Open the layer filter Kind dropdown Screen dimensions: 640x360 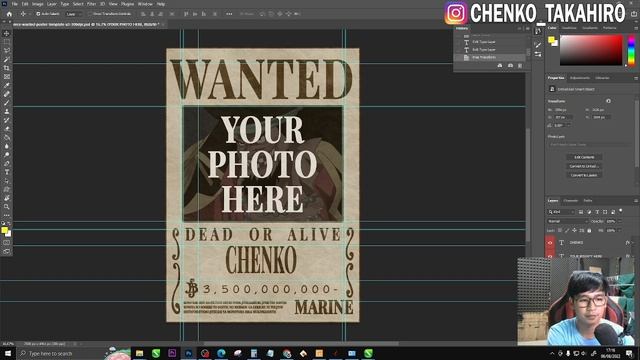click(561, 212)
